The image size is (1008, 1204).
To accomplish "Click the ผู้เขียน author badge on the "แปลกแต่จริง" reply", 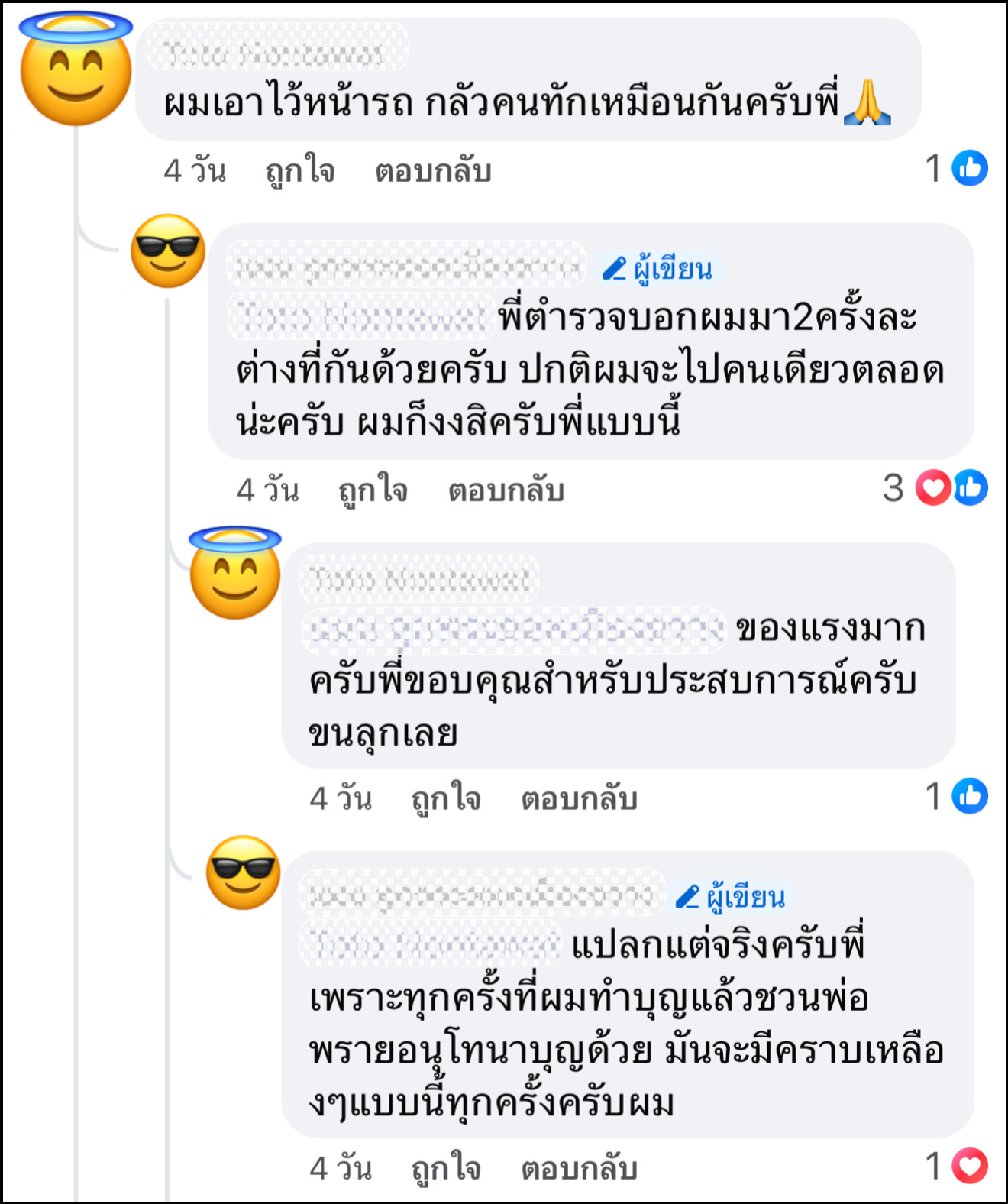I will coord(731,897).
